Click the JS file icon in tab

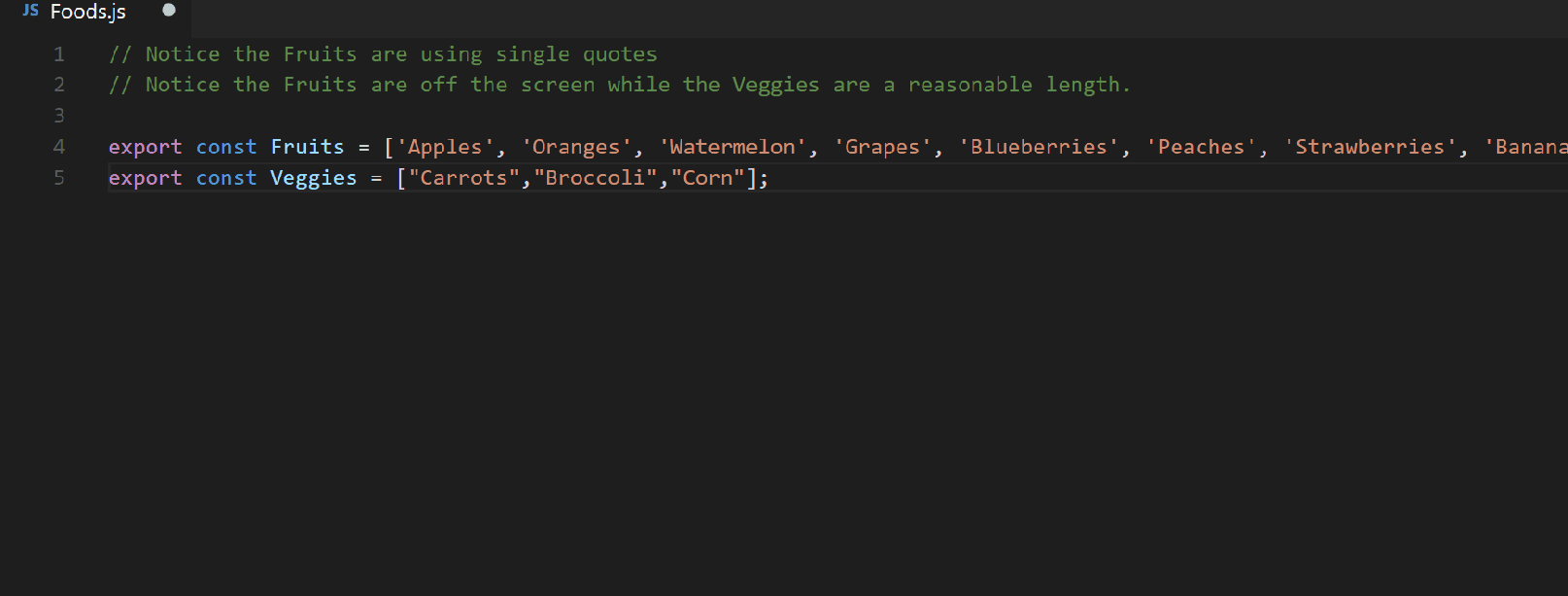(31, 11)
